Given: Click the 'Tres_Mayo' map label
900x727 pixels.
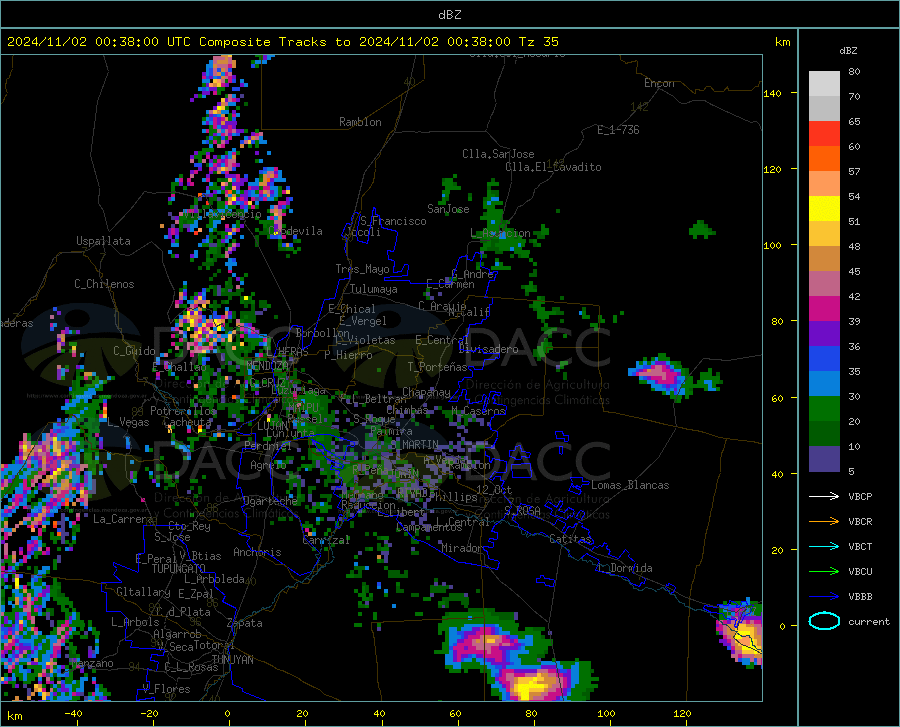Looking at the screenshot, I should coord(362,269).
